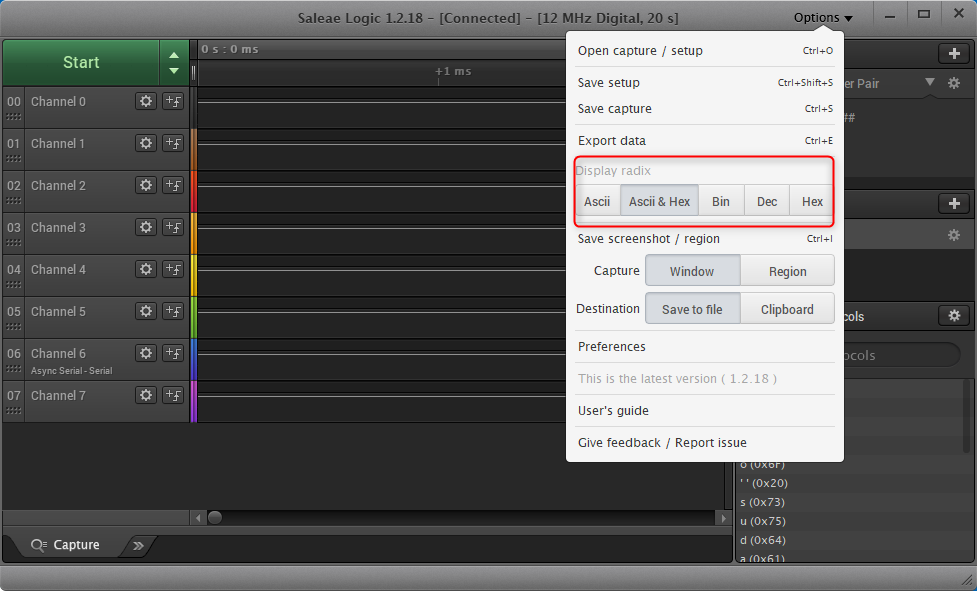Select Channel 6 Async Serial label
Screen dimensions: 977x591
pos(72,371)
